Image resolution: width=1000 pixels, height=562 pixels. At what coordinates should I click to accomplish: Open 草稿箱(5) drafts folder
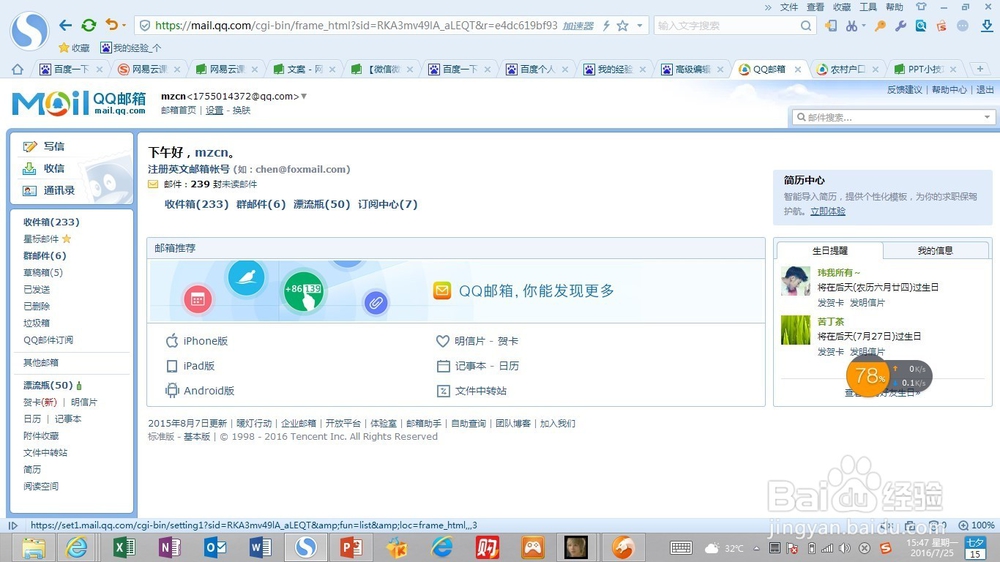click(43, 272)
